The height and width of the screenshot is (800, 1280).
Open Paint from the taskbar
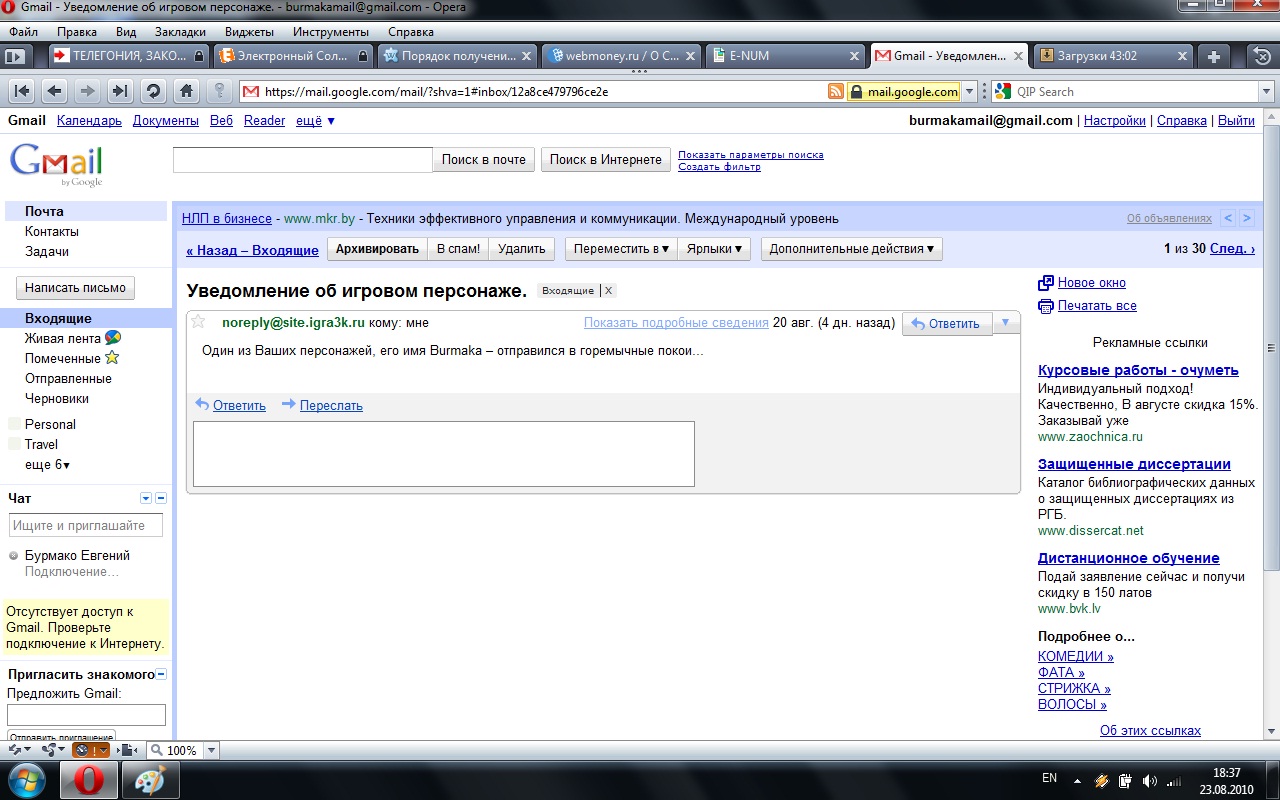[151, 780]
